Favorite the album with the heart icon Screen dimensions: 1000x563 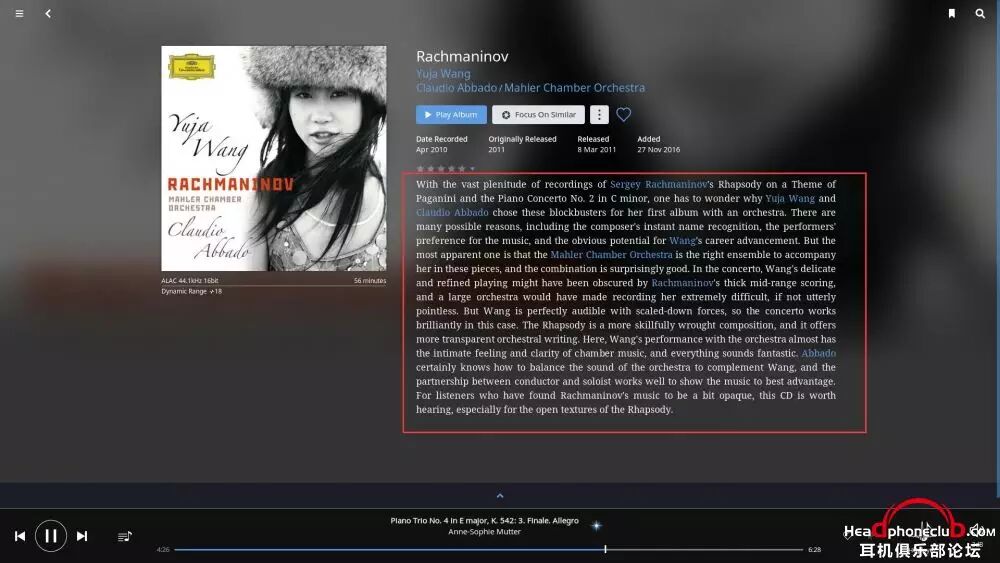coord(624,115)
